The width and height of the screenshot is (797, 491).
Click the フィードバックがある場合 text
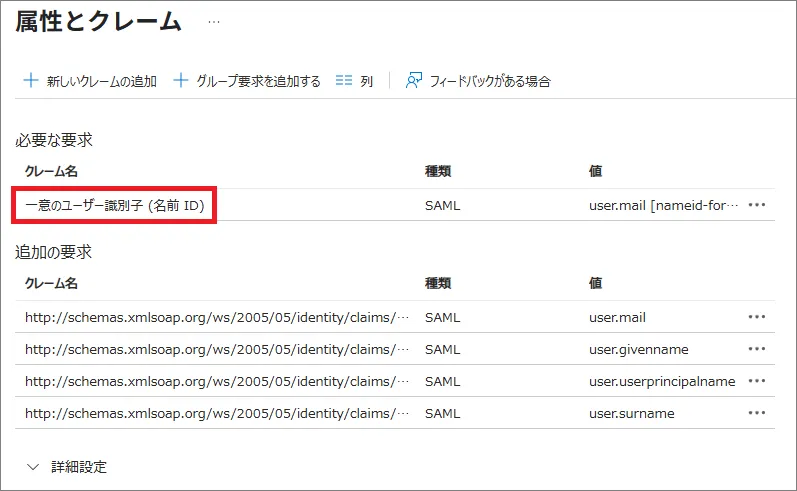point(490,81)
